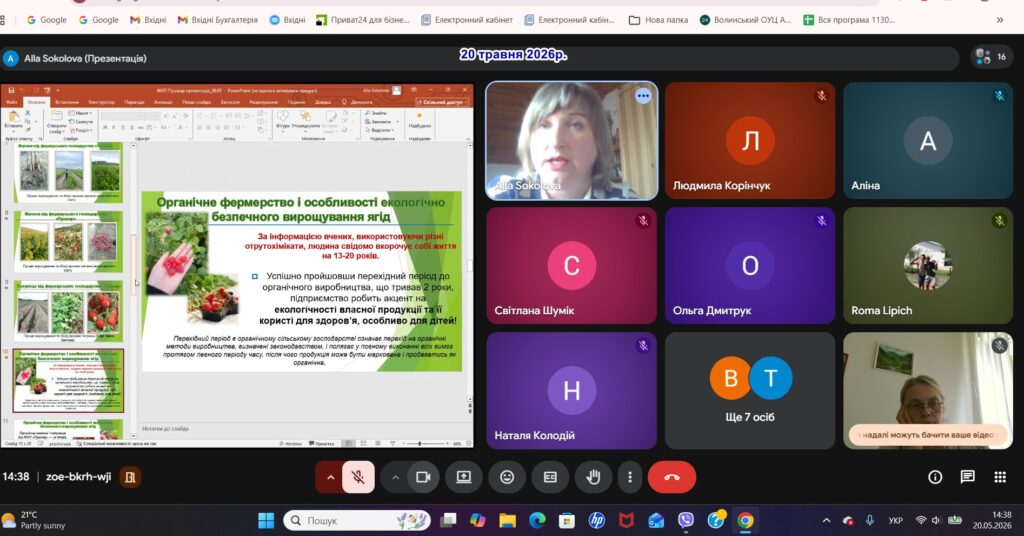1024x536 pixels.
Task: Click the presenter label Alla Sokolova (Презентація)
Action: click(x=85, y=58)
